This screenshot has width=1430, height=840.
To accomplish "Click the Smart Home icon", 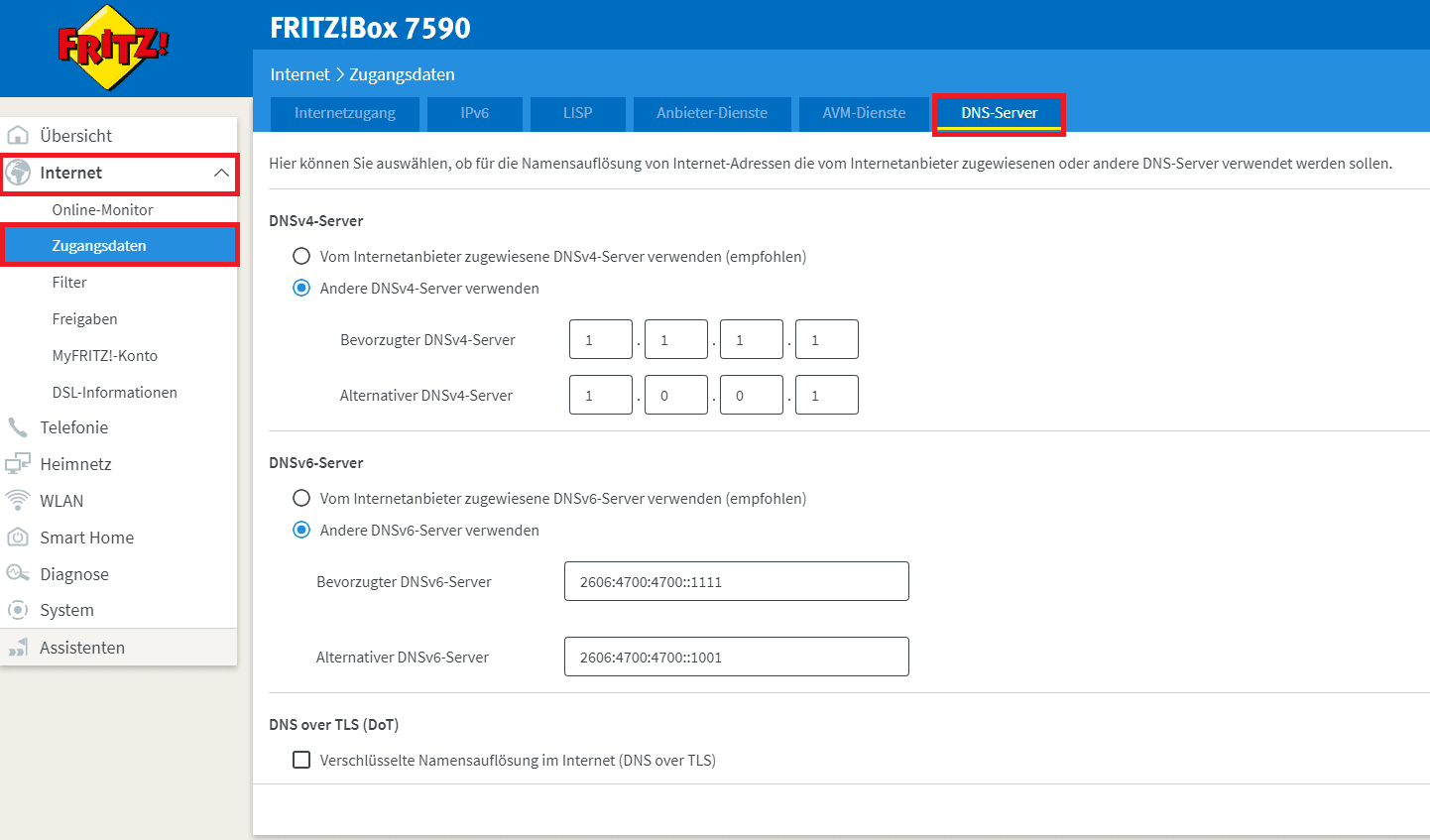I will 18,538.
